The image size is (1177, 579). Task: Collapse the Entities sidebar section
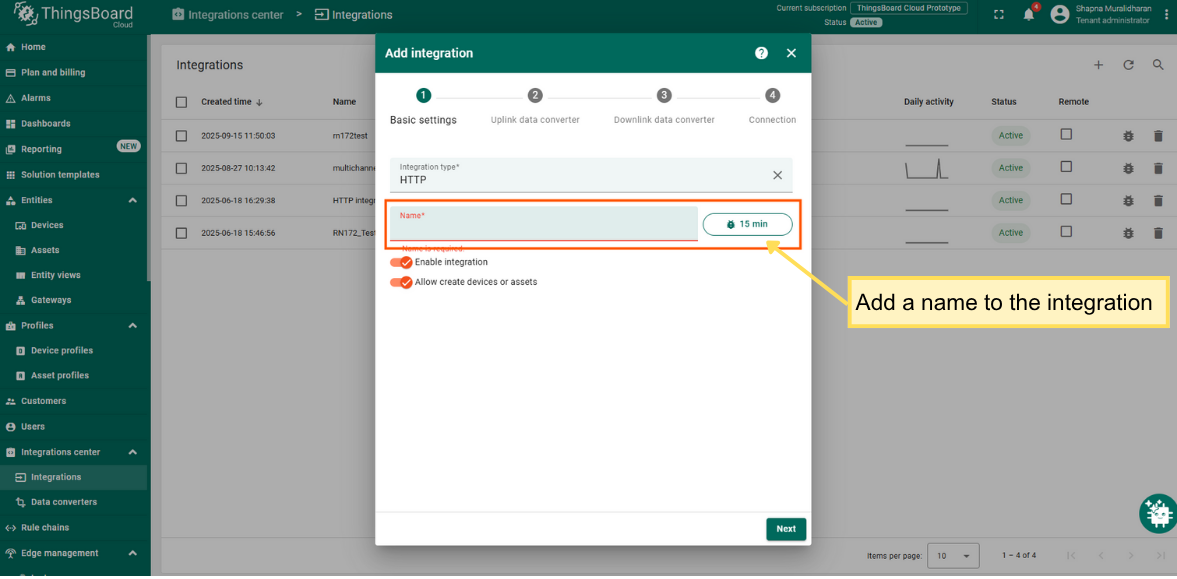133,200
